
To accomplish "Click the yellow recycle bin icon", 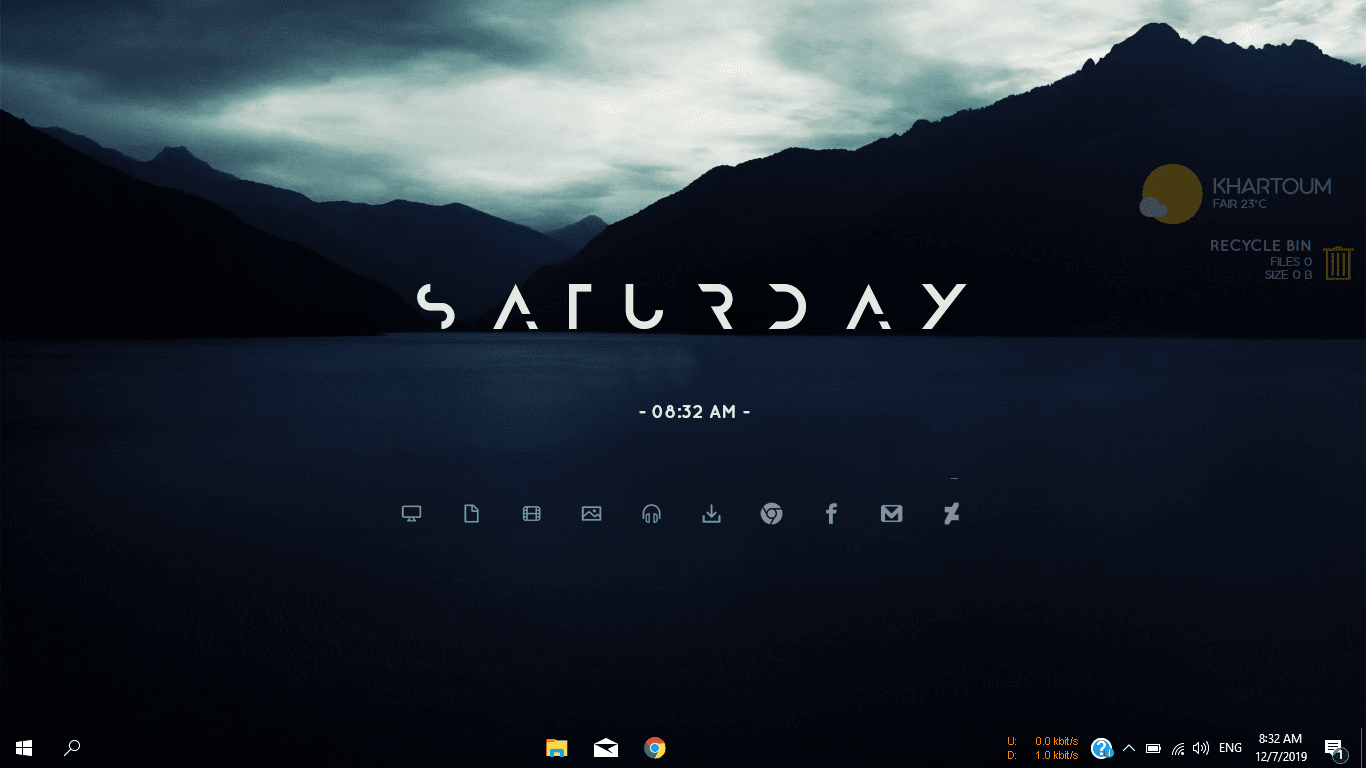I will point(1338,263).
